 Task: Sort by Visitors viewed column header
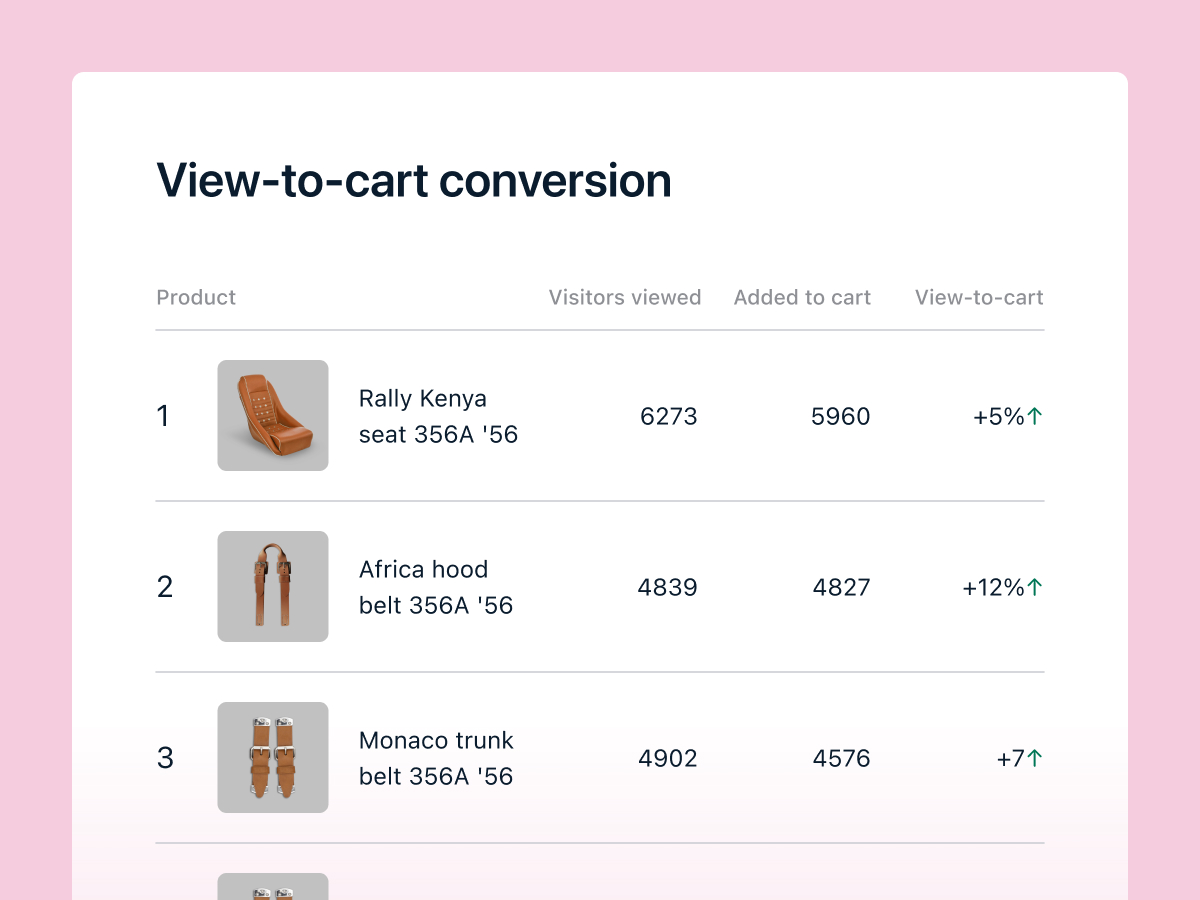pos(624,297)
